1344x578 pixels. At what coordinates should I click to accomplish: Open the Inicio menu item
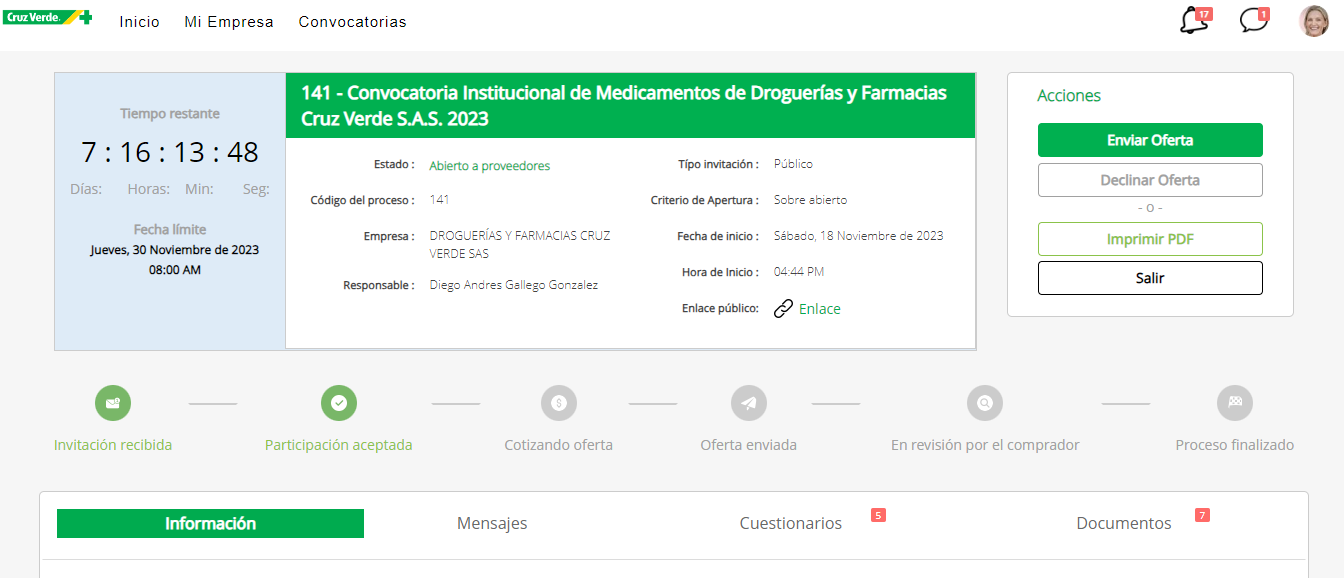point(139,22)
